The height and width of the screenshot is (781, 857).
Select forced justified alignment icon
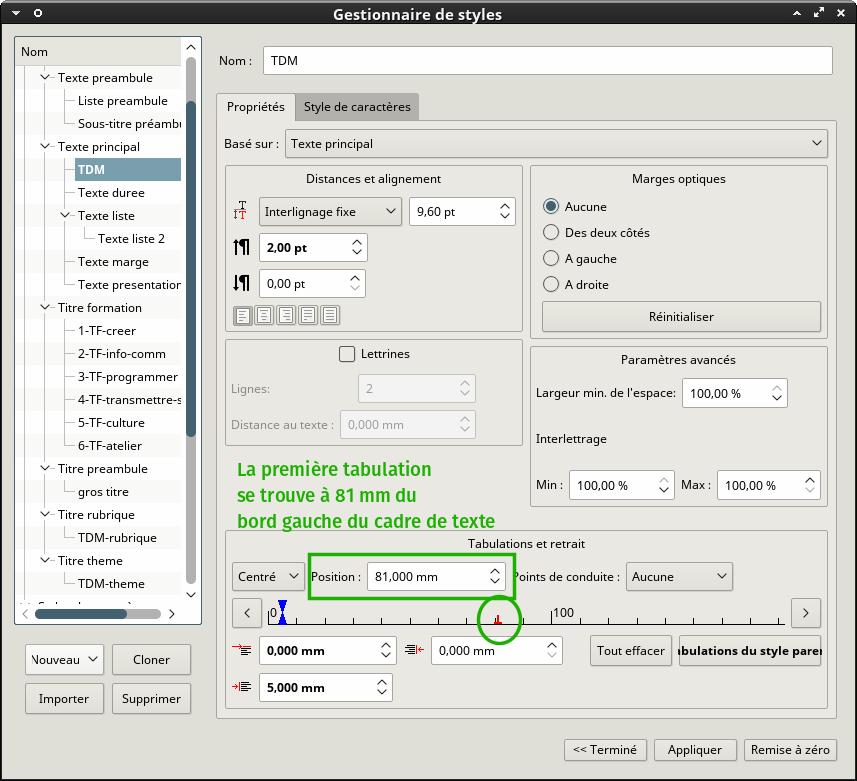pyautogui.click(x=330, y=315)
